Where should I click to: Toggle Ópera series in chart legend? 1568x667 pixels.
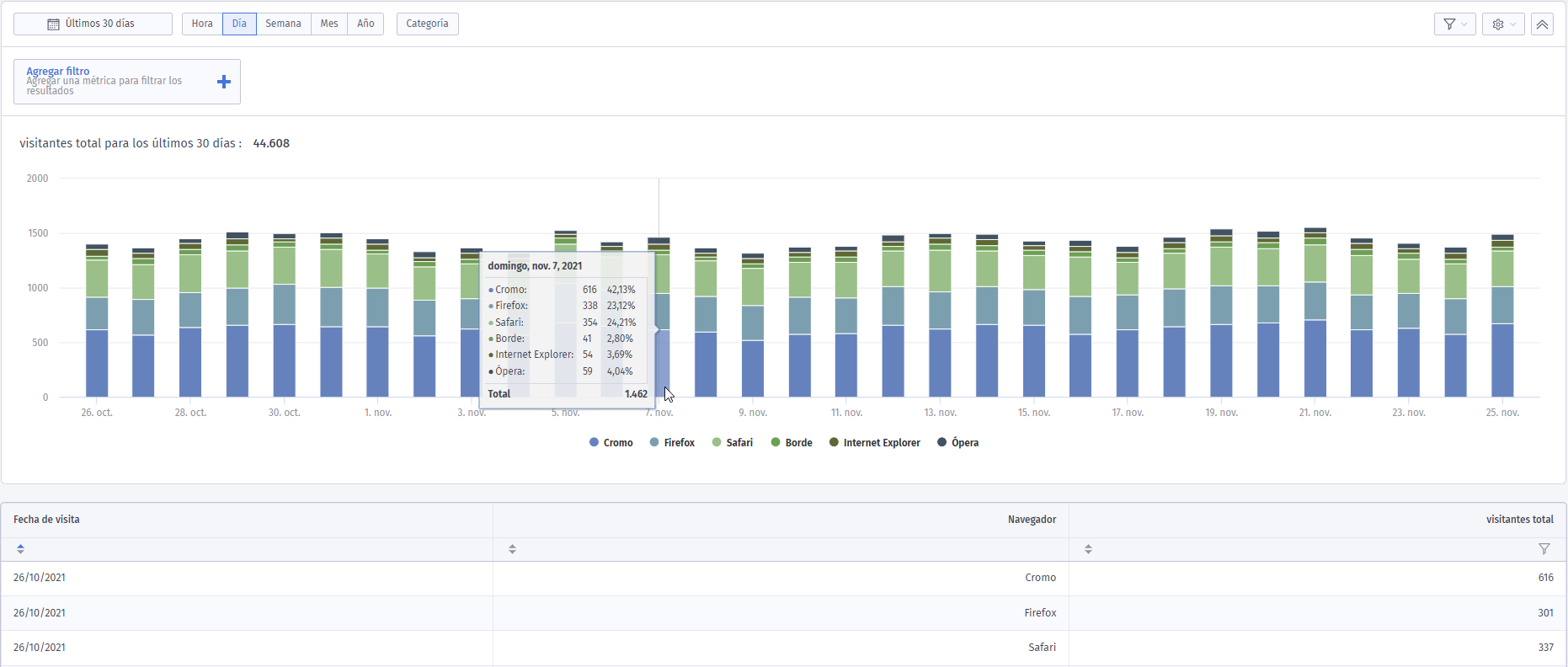point(958,443)
